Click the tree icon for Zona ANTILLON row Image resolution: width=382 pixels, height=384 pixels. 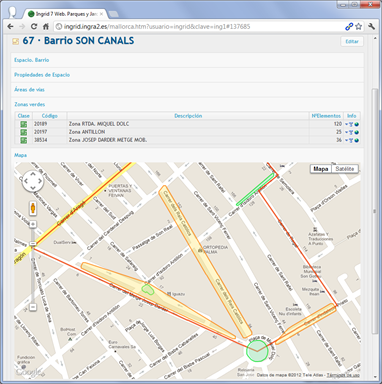click(351, 132)
